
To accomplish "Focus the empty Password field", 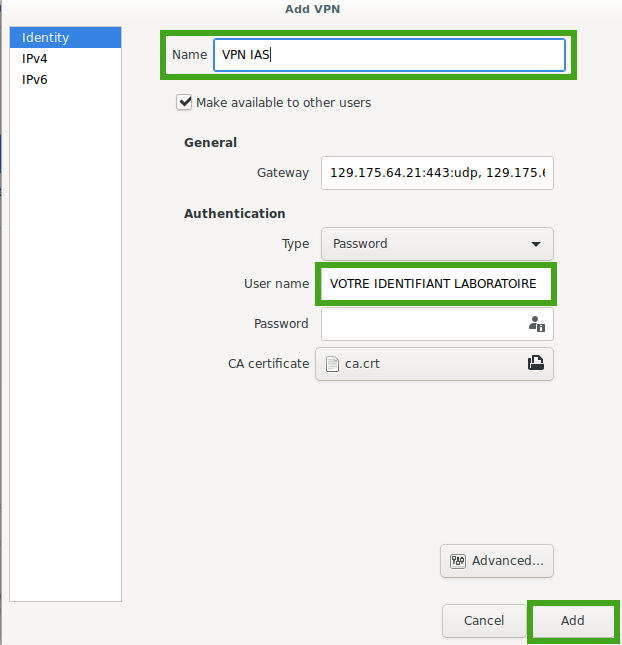I will pyautogui.click(x=420, y=324).
